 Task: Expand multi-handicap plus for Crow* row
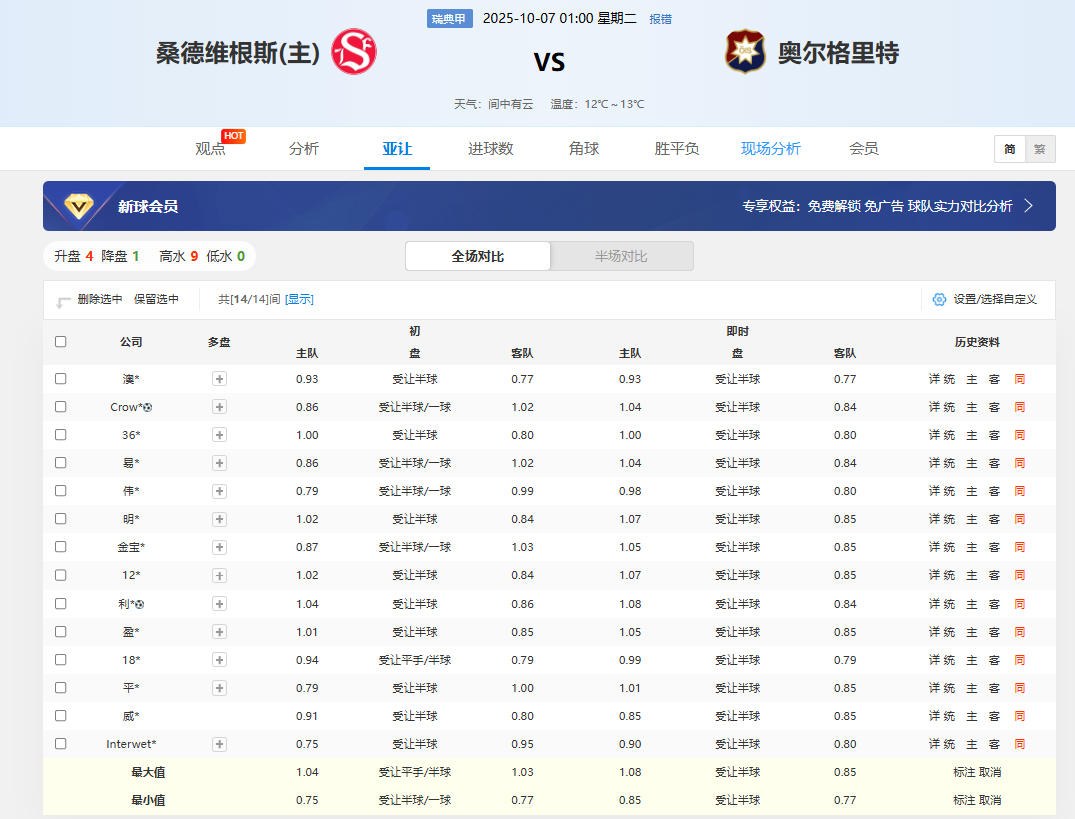pyautogui.click(x=219, y=407)
